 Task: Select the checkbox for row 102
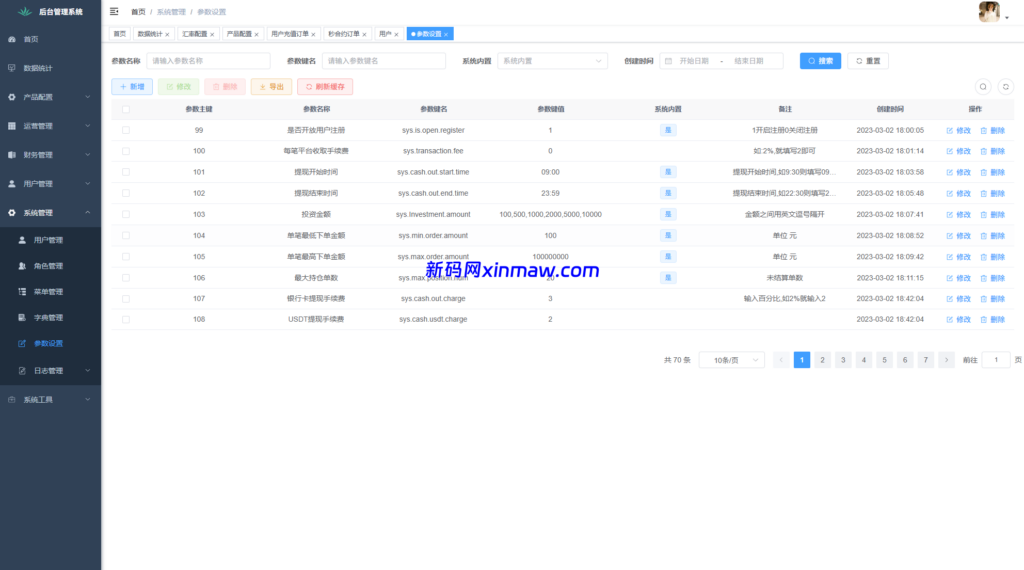[126, 193]
